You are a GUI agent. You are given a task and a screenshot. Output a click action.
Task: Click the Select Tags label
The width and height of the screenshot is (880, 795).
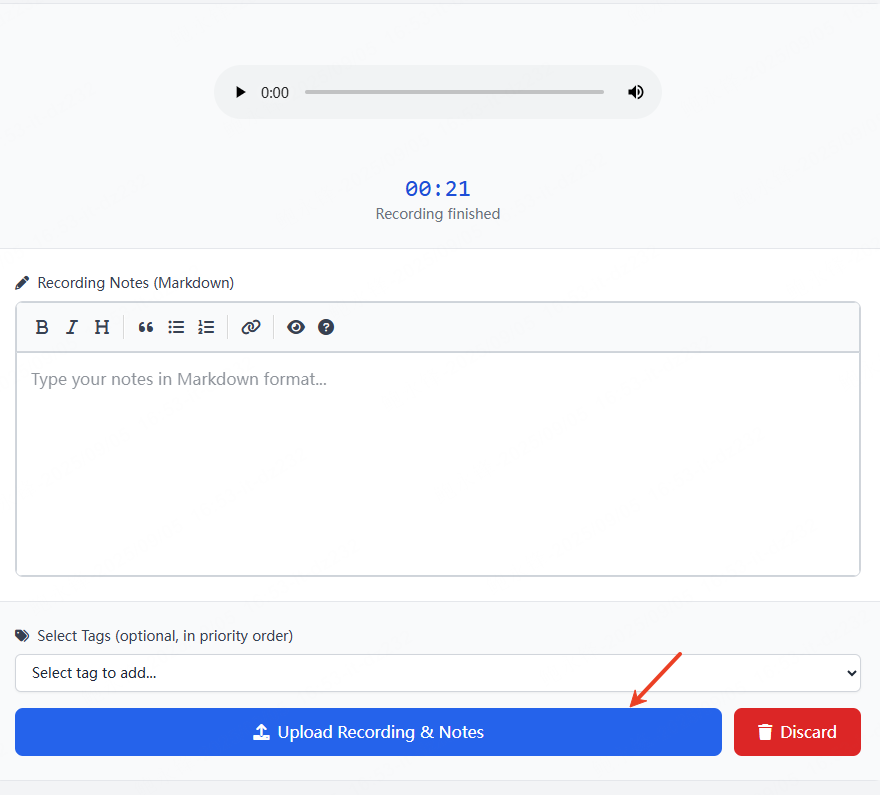pos(165,636)
